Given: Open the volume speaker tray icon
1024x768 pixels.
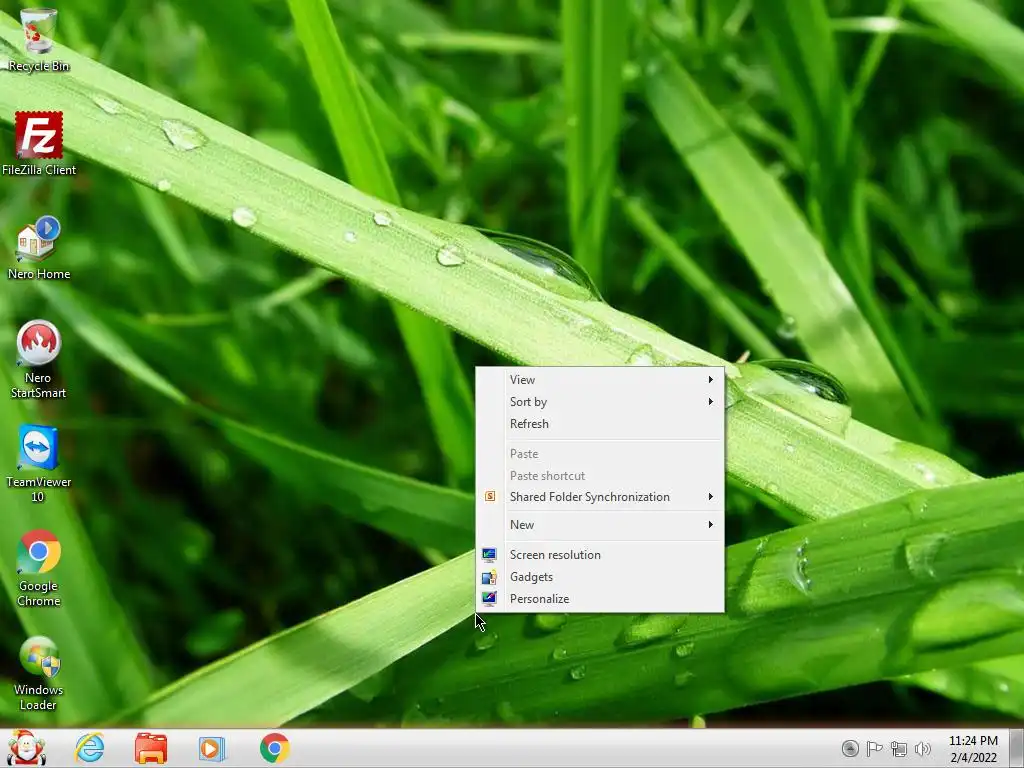Looking at the screenshot, I should [923, 749].
